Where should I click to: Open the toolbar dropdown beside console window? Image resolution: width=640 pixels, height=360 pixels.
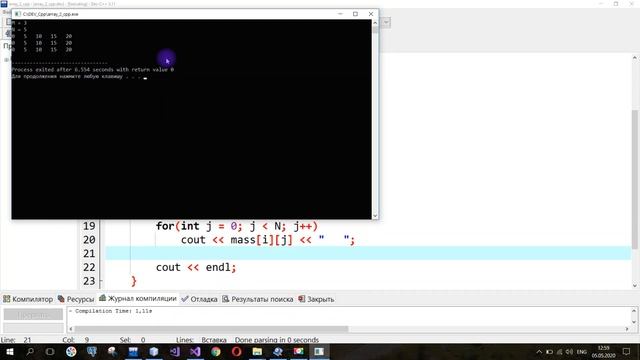(x=386, y=22)
